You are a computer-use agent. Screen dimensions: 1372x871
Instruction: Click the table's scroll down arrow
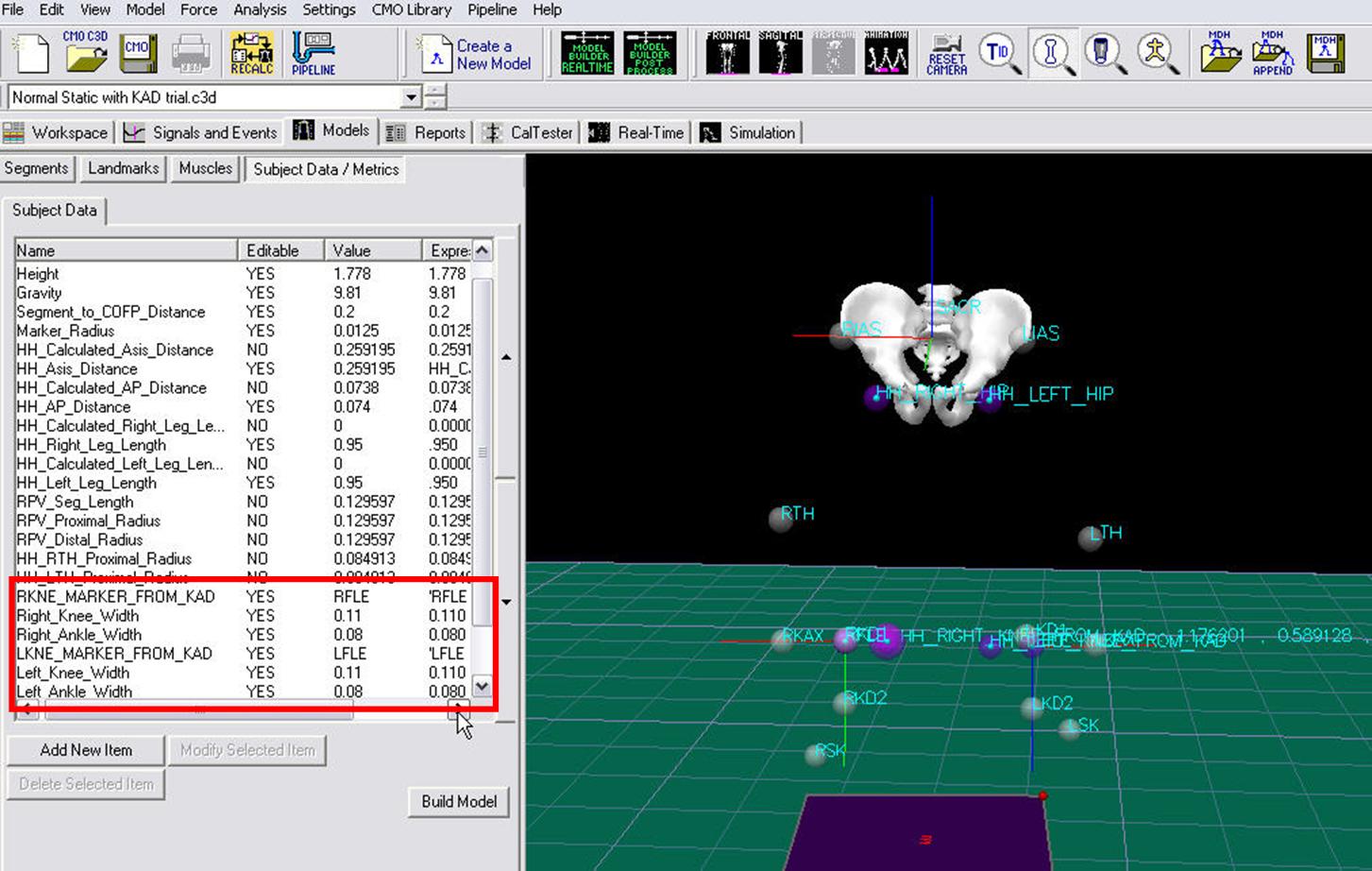coord(483,687)
